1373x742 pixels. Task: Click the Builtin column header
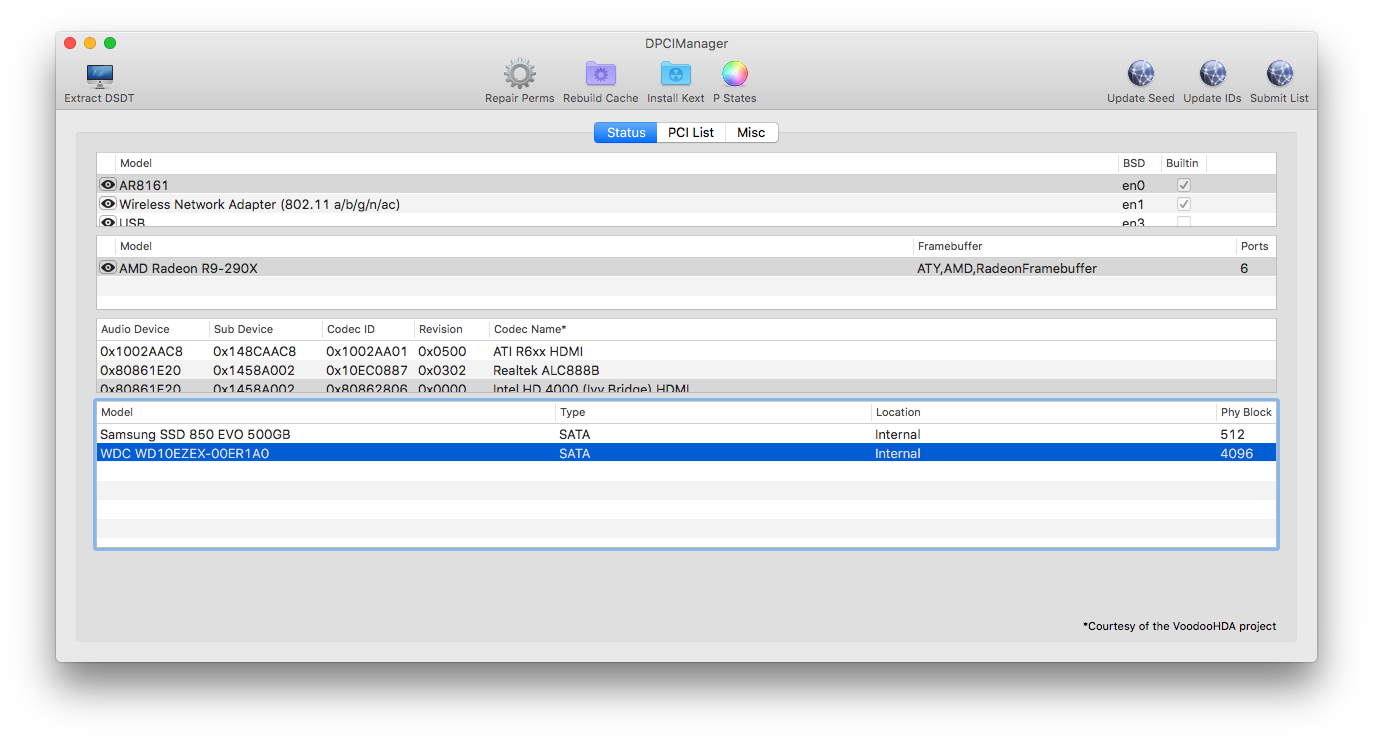click(x=1182, y=163)
